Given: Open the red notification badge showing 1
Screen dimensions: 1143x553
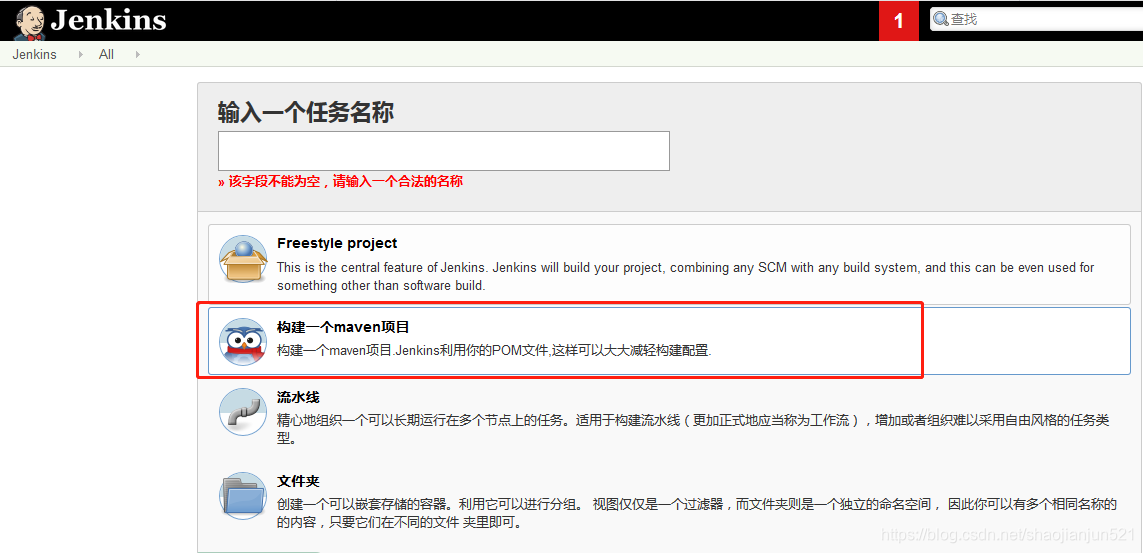Looking at the screenshot, I should click(x=898, y=21).
